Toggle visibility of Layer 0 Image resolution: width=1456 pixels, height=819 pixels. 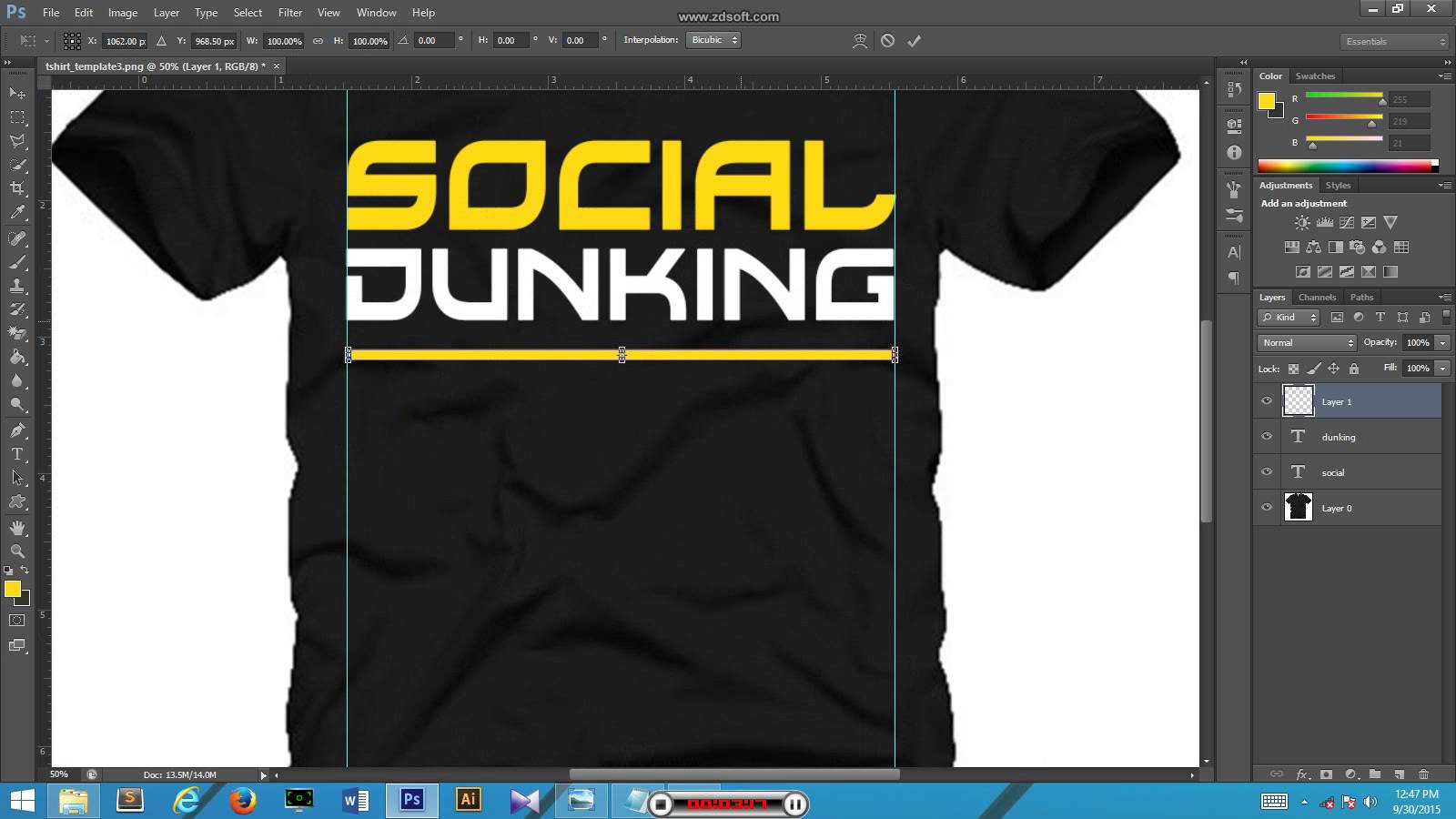pos(1267,508)
